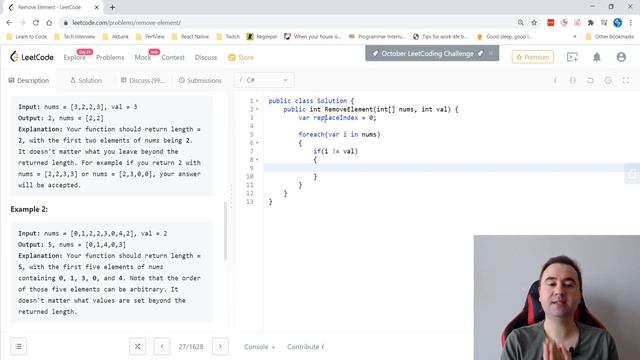The width and height of the screenshot is (640, 360).
Task: Open the Twitch bookmark folder
Action: pyautogui.click(x=228, y=37)
